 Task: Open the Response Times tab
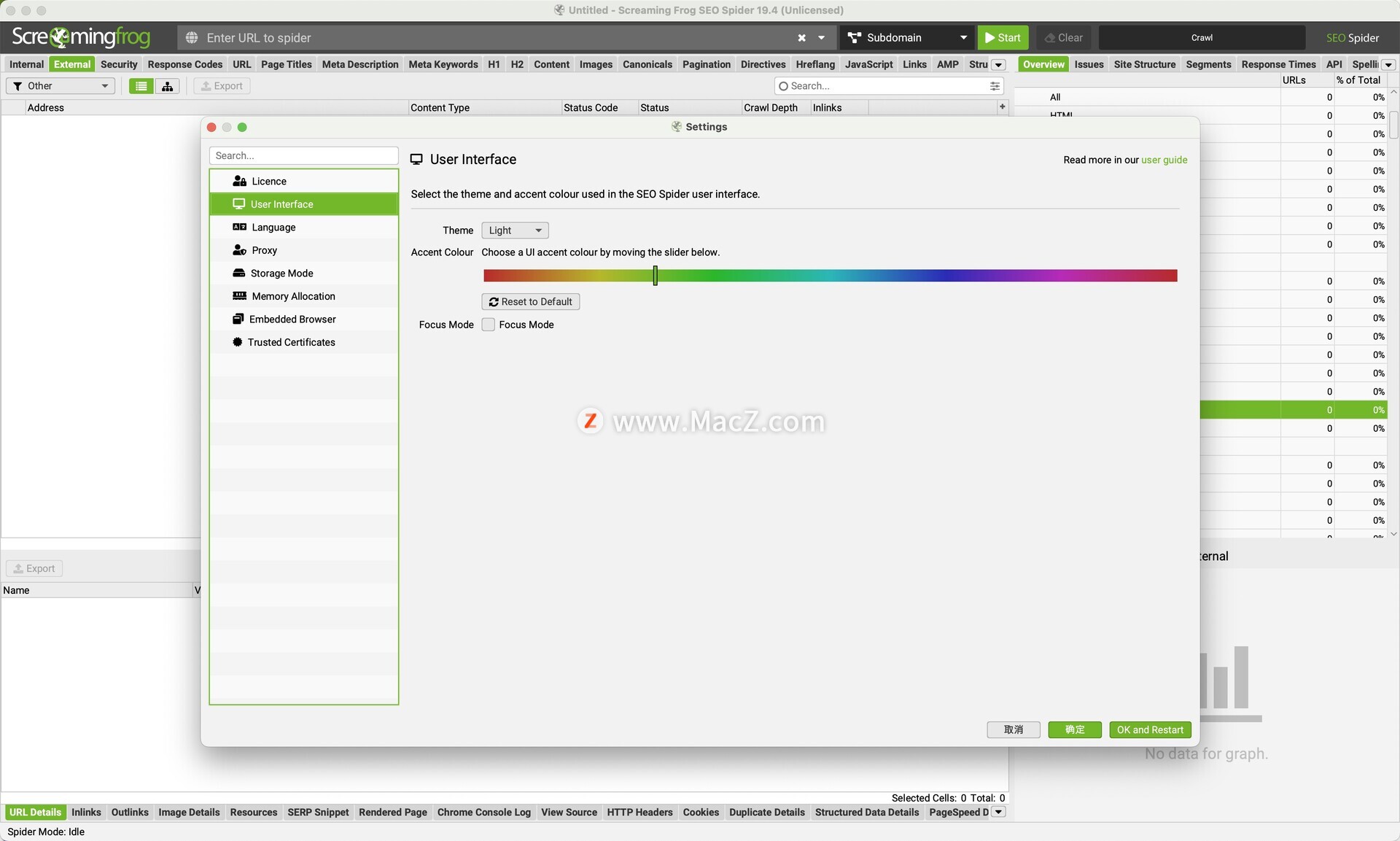coord(1278,64)
